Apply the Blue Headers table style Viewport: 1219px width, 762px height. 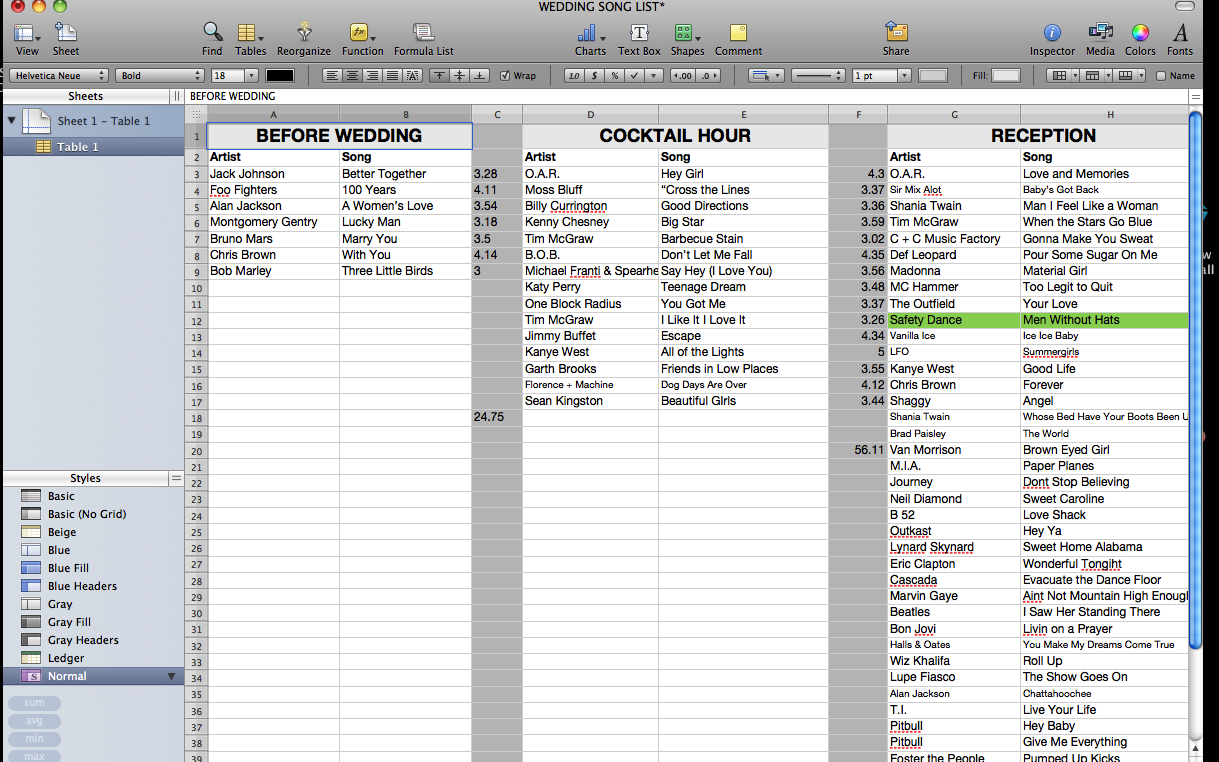pyautogui.click(x=92, y=586)
